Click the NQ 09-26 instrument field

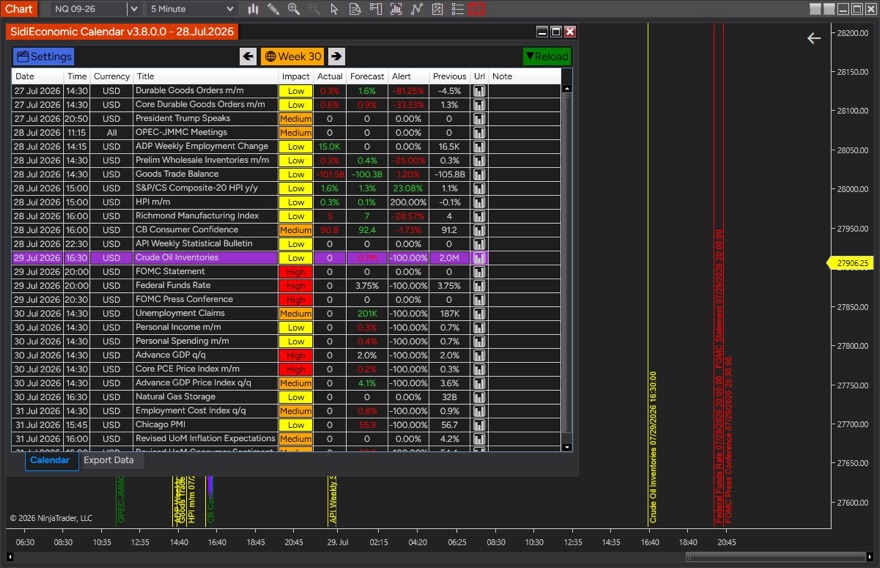[89, 9]
